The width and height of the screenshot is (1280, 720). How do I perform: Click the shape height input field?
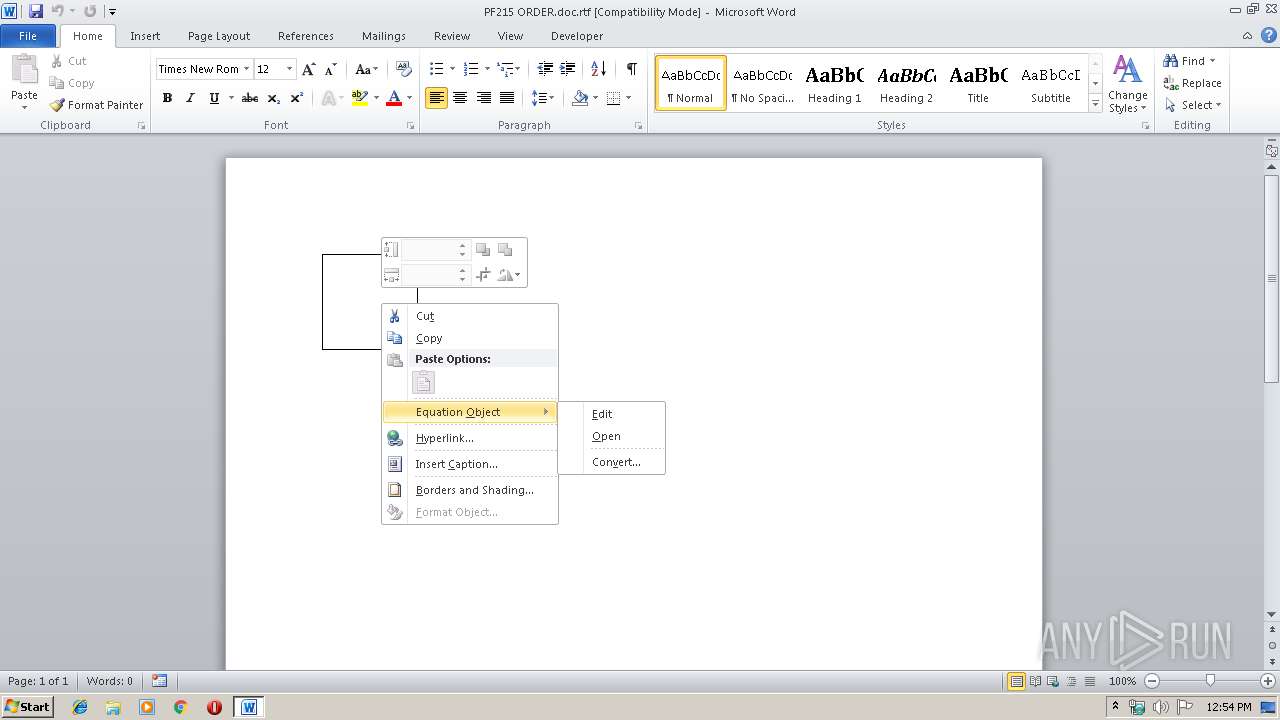pyautogui.click(x=429, y=250)
